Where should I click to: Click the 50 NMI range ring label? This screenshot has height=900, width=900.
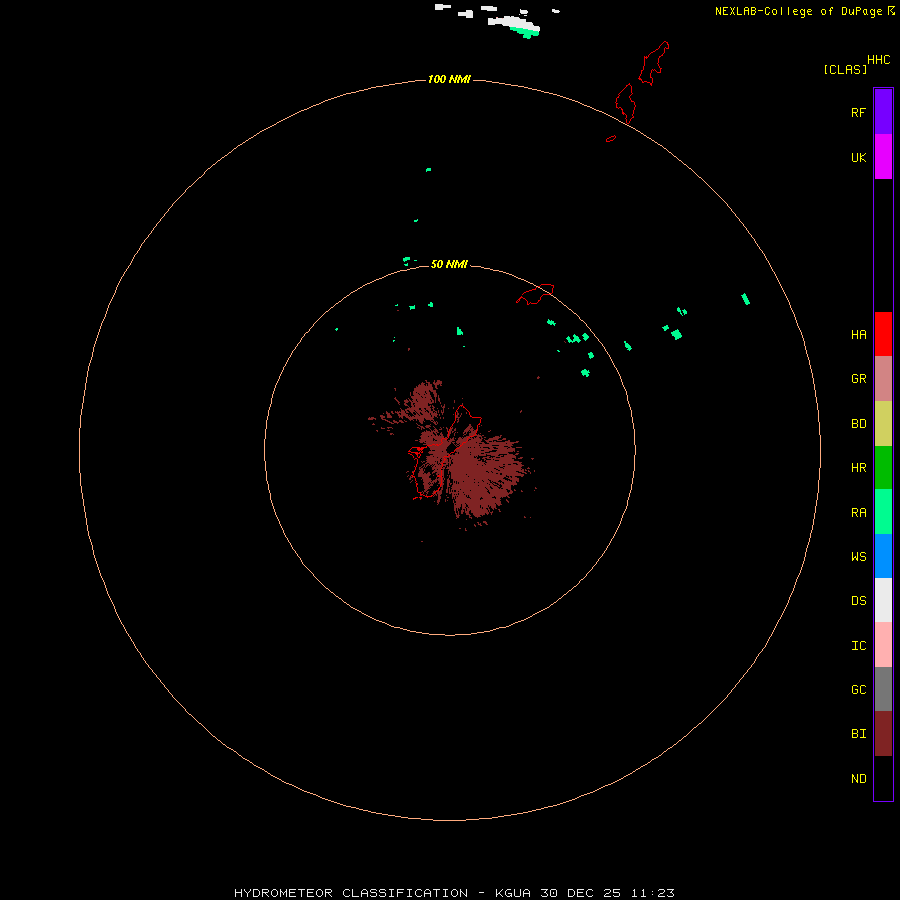[x=449, y=264]
